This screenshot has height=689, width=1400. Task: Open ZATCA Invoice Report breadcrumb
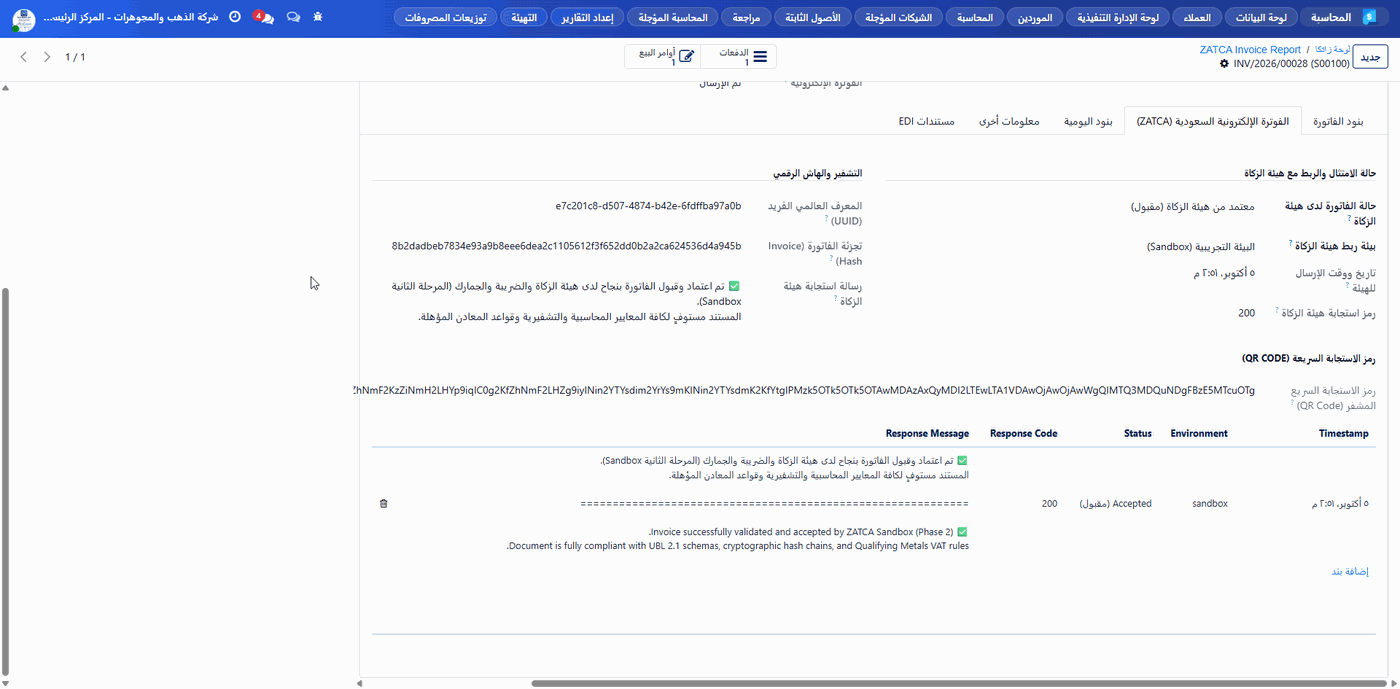1250,49
